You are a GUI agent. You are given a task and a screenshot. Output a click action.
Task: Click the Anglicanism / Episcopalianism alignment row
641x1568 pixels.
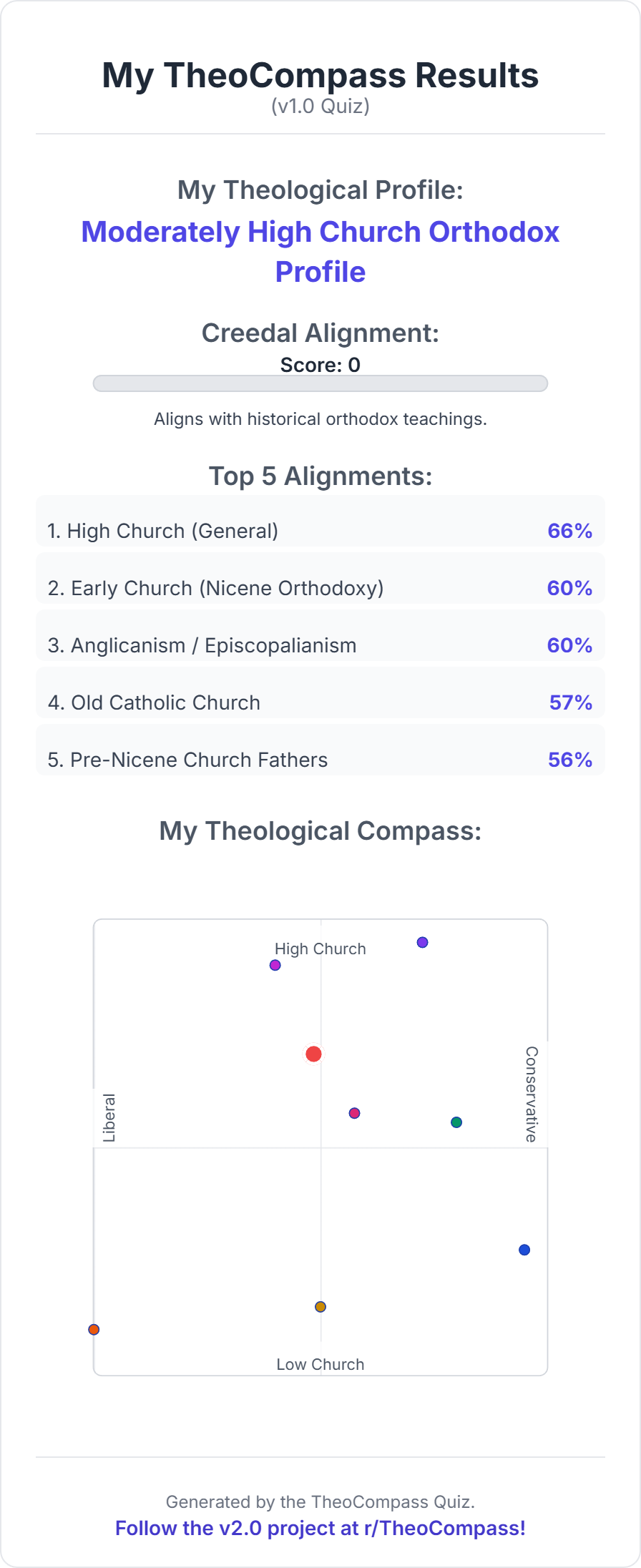[320, 645]
